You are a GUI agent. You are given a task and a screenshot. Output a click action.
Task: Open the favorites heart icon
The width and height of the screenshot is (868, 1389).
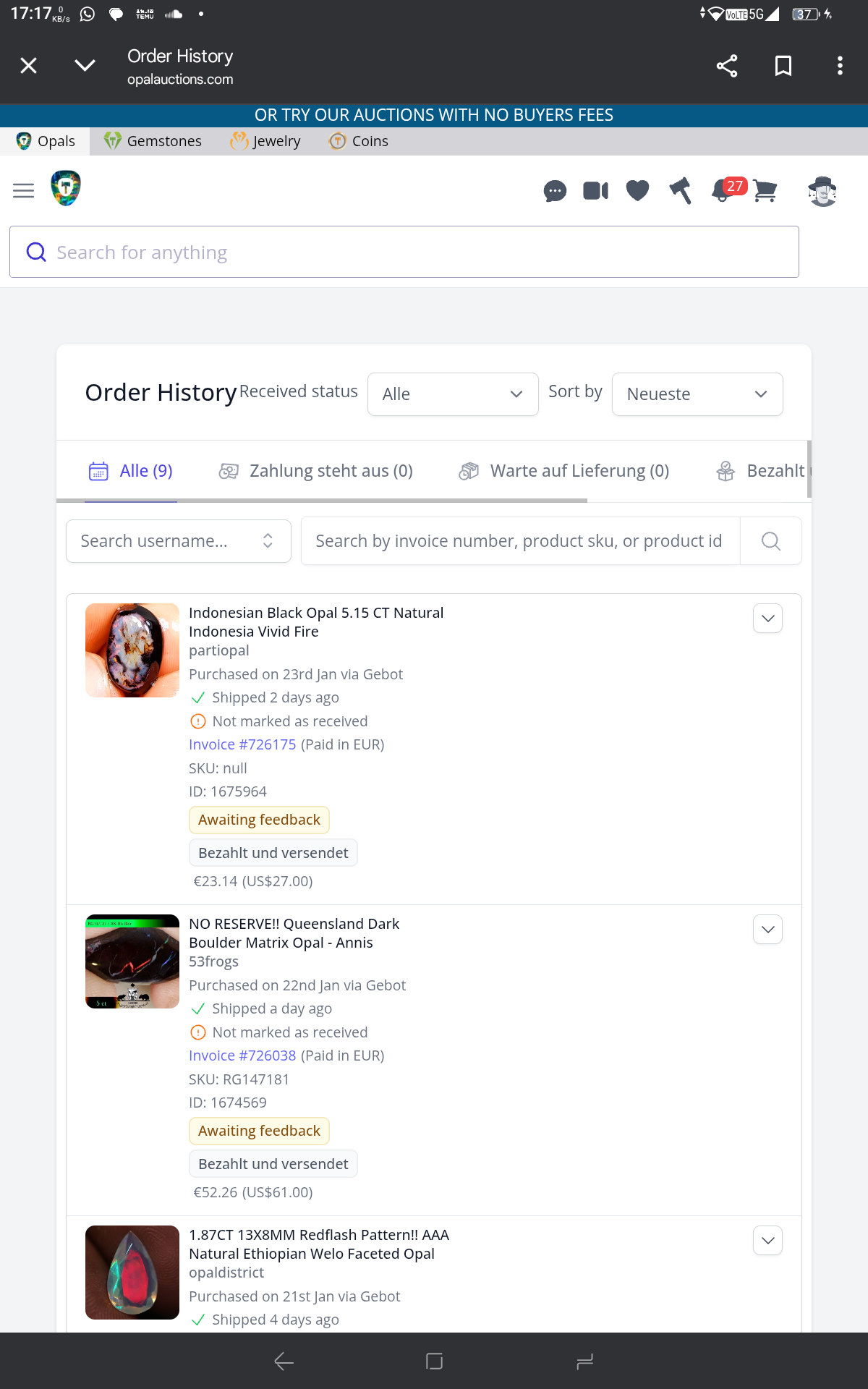click(637, 191)
